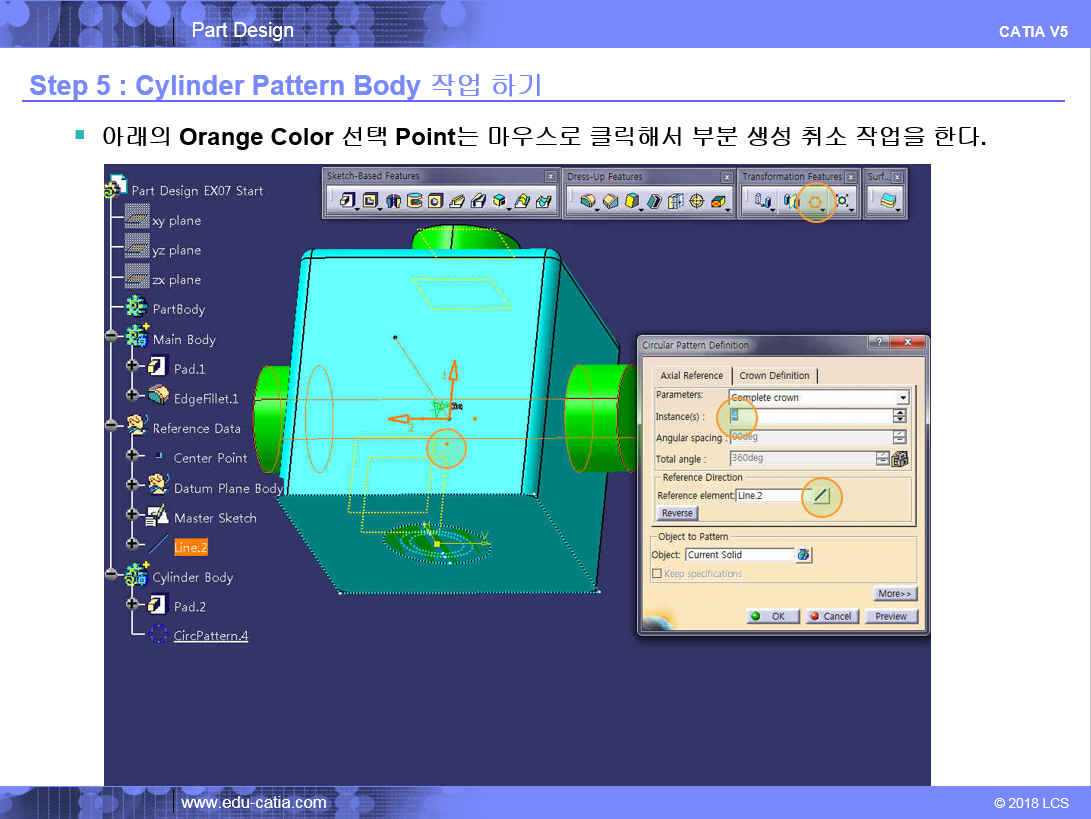Click the Hole tool icon

point(435,201)
